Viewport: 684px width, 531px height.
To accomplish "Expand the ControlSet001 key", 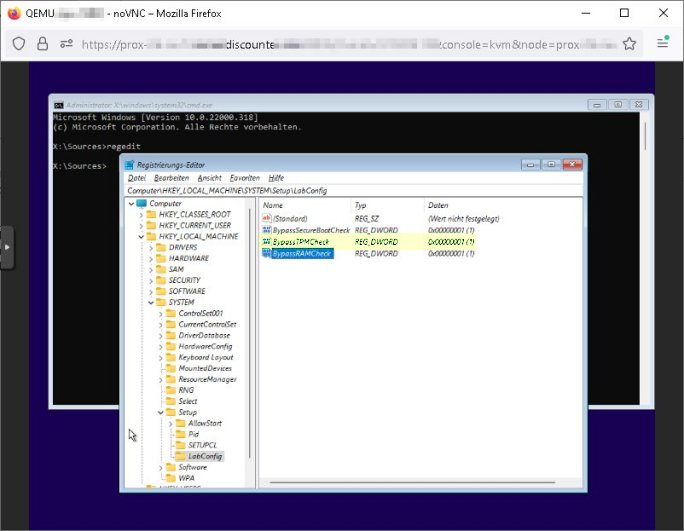I will pyautogui.click(x=162, y=313).
